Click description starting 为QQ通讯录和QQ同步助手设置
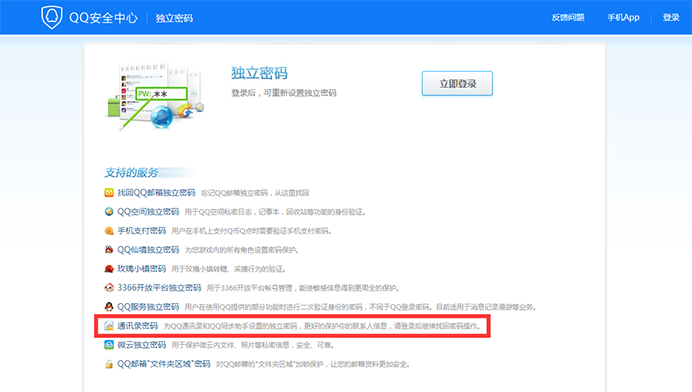The width and height of the screenshot is (692, 392). [x=322, y=326]
